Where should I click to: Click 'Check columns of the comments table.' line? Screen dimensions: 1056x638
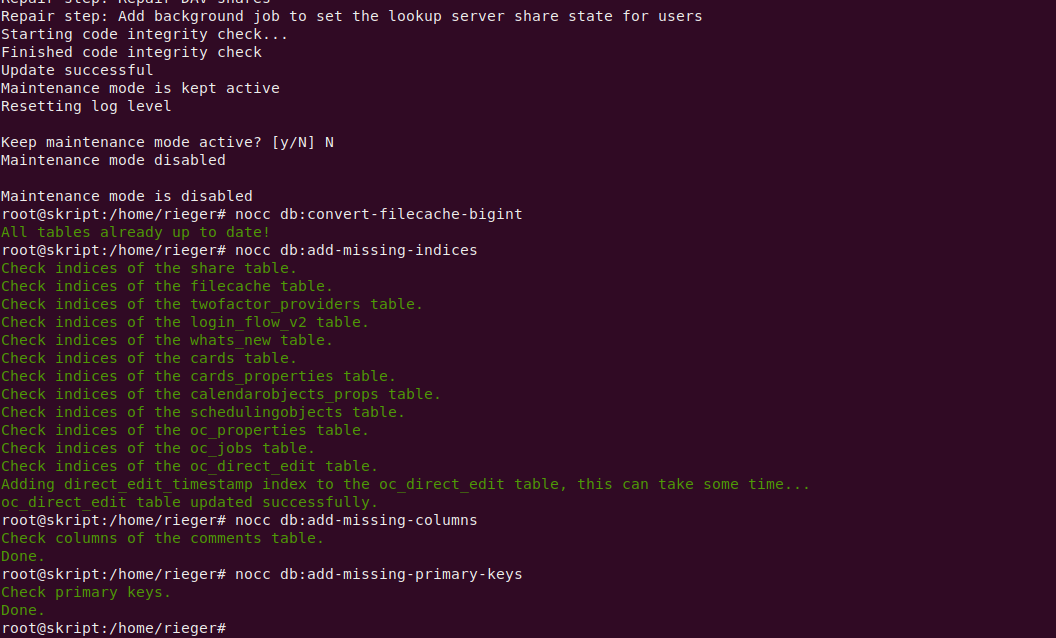tap(162, 538)
